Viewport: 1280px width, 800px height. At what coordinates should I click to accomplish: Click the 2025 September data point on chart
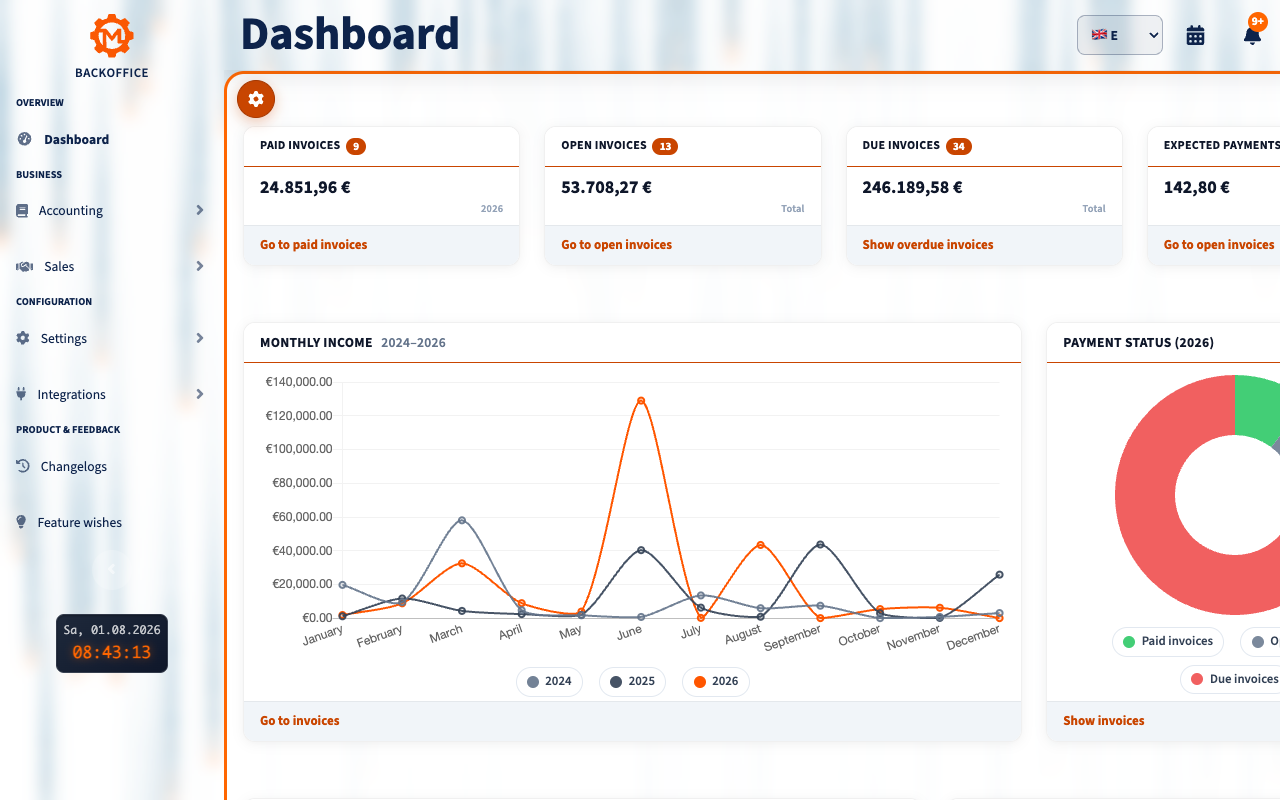click(821, 545)
